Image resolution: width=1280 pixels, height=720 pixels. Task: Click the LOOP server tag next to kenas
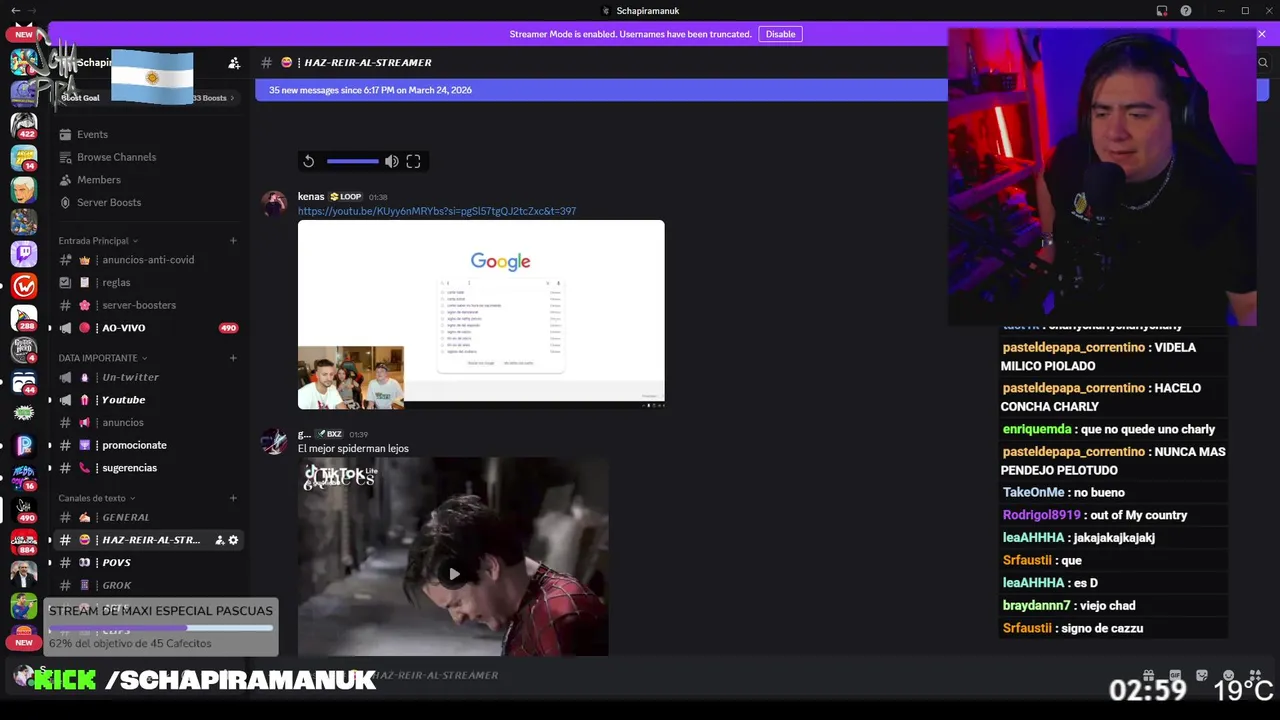point(345,197)
